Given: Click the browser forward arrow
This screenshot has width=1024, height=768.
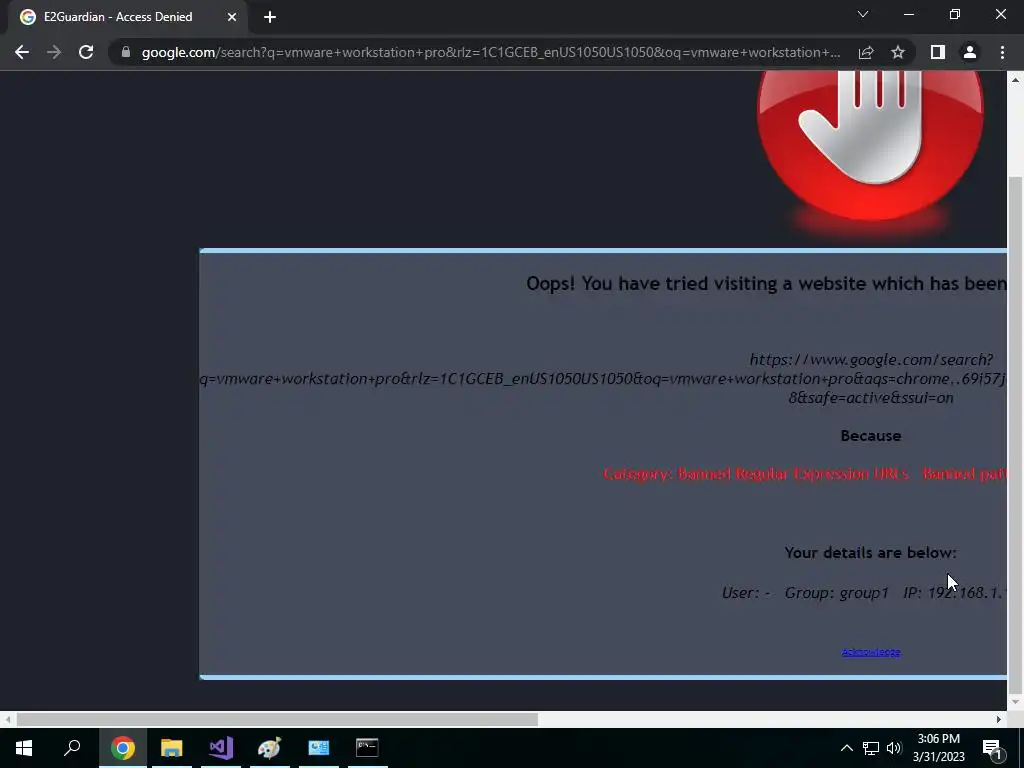Looking at the screenshot, I should 54,52.
